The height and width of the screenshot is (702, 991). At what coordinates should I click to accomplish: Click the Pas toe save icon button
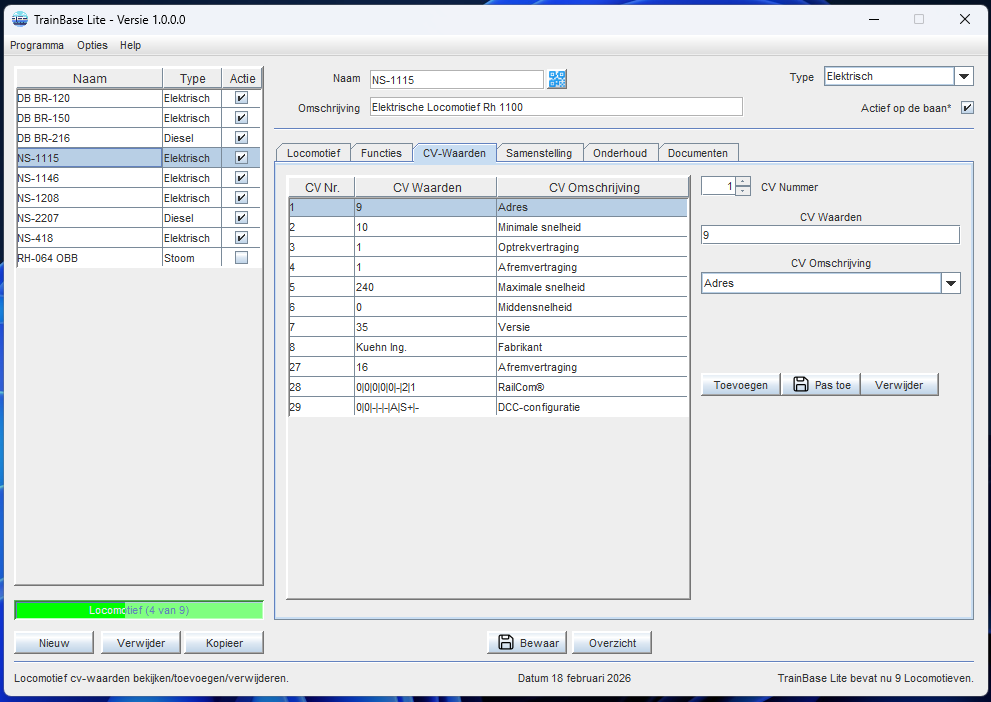click(x=822, y=385)
